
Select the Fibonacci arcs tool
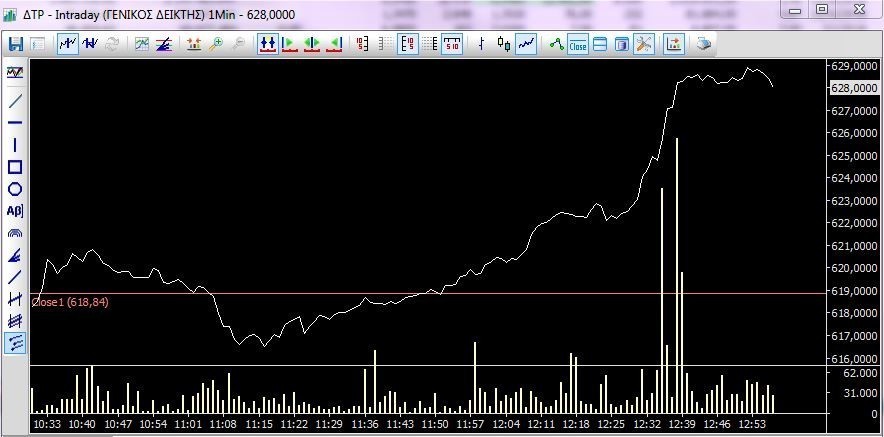(x=15, y=233)
